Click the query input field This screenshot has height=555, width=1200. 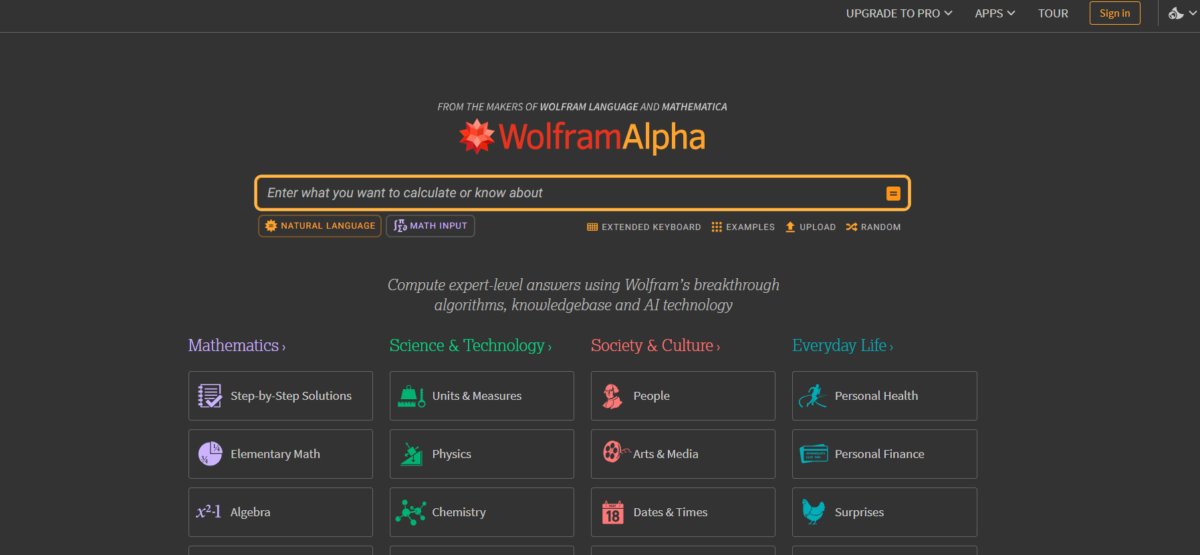pos(570,193)
